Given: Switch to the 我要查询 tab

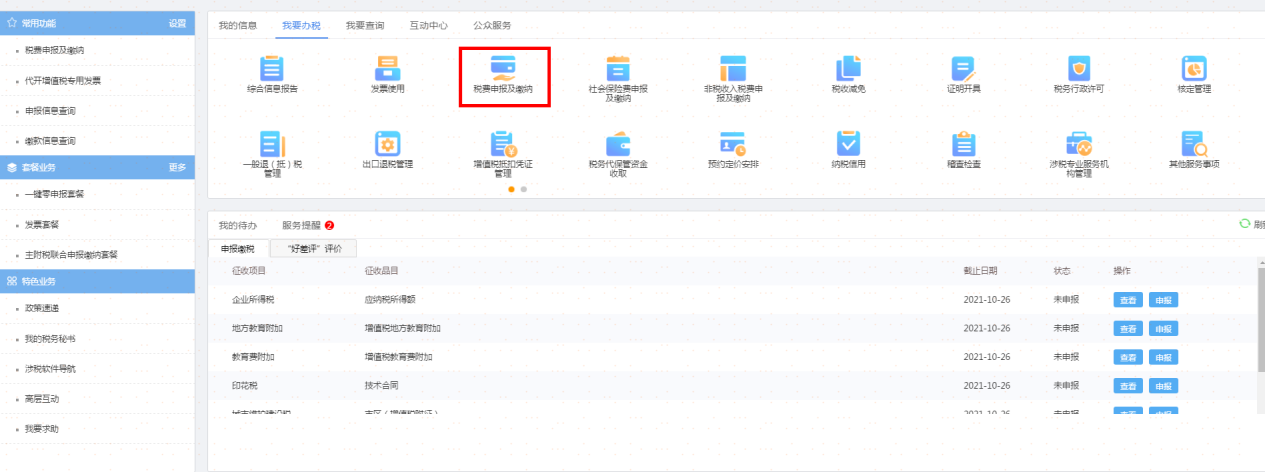Looking at the screenshot, I should 365,25.
